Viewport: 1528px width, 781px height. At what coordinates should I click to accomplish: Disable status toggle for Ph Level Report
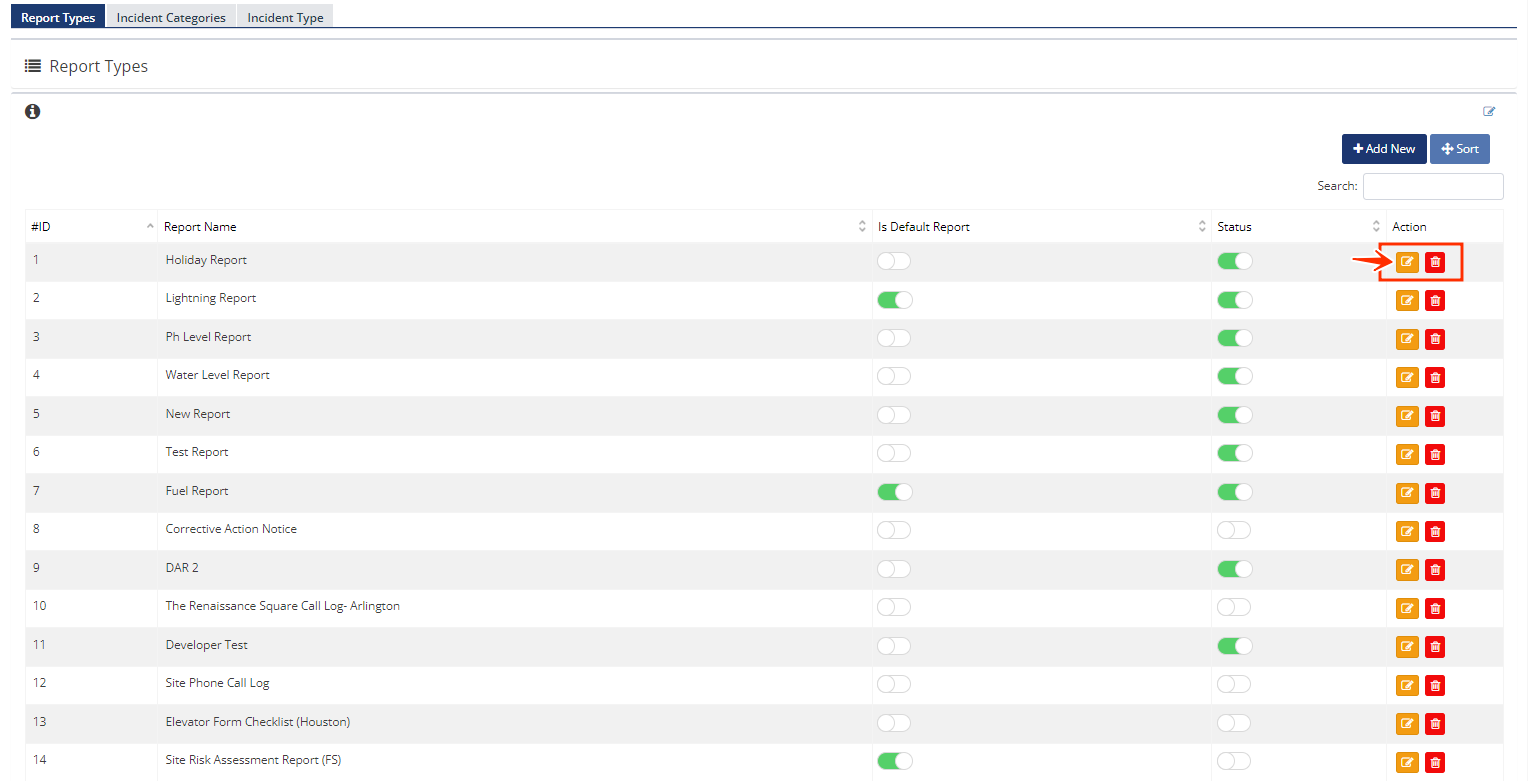coord(1234,338)
